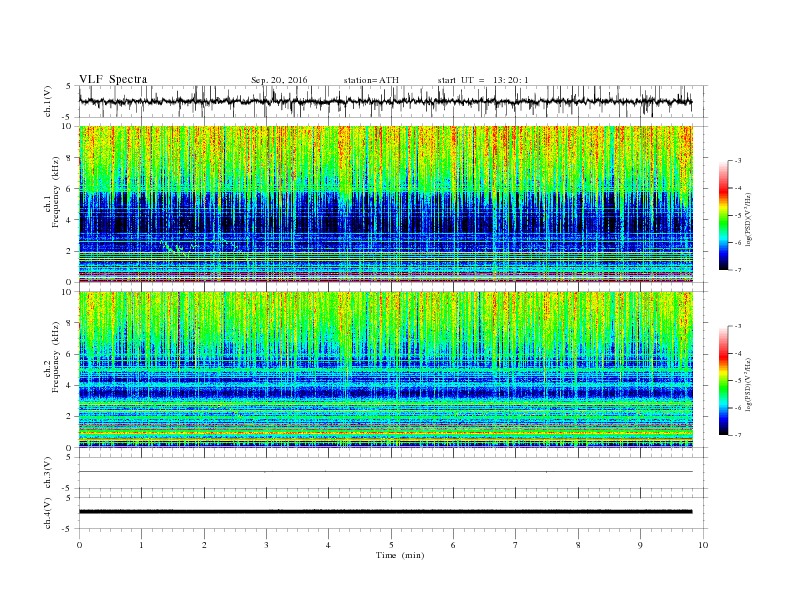The width and height of the screenshot is (792, 612).
Task: Click the time axis tick label "7"
Action: tap(516, 545)
